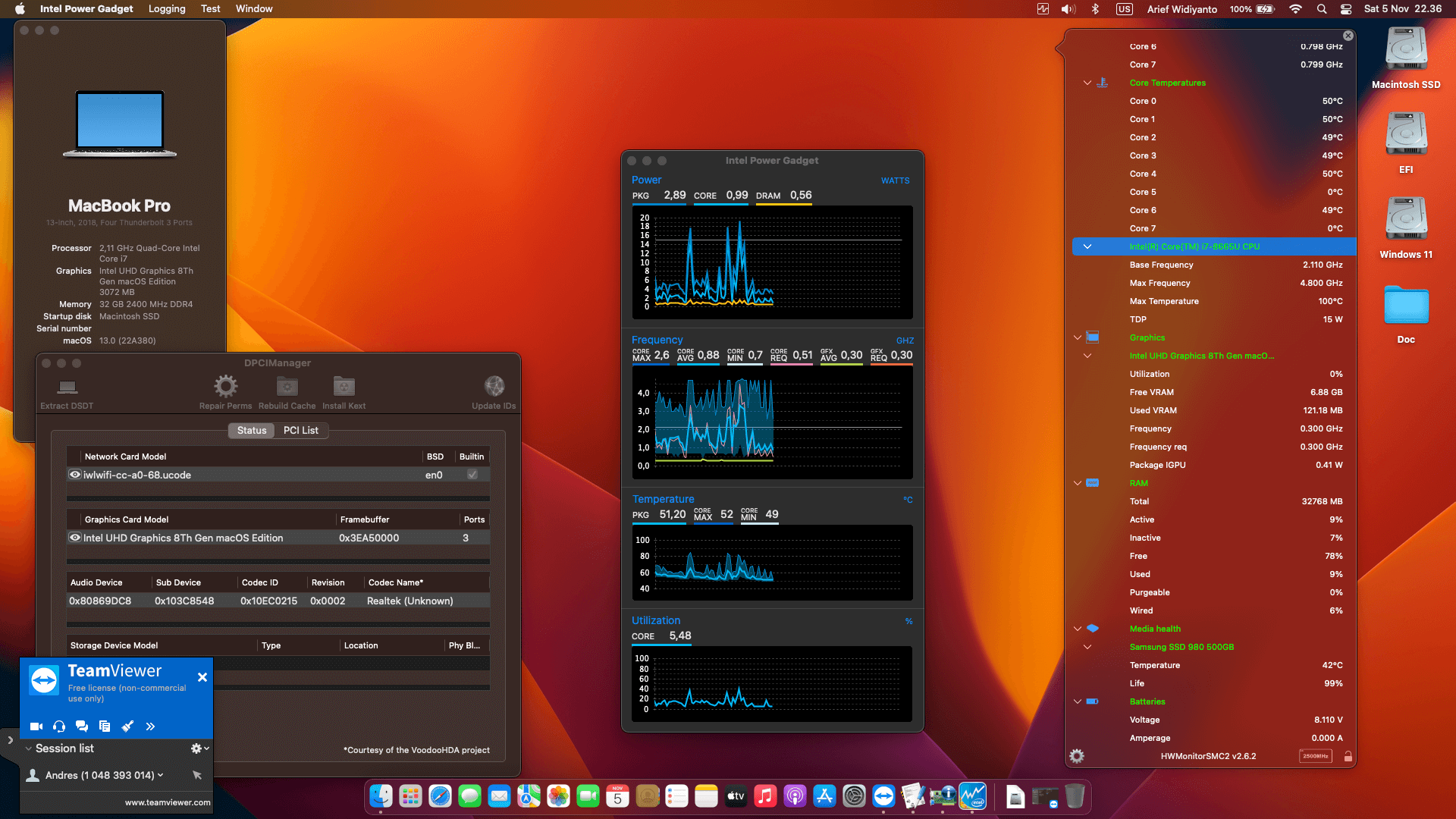The width and height of the screenshot is (1456, 819).
Task: Switch to the PCI List tab
Action: (x=300, y=430)
